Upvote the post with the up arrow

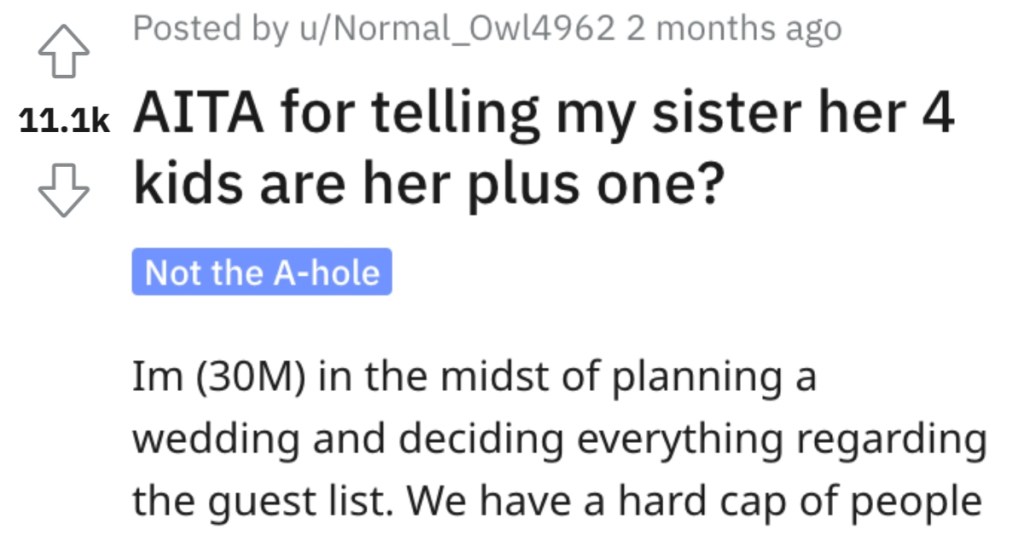[x=63, y=51]
